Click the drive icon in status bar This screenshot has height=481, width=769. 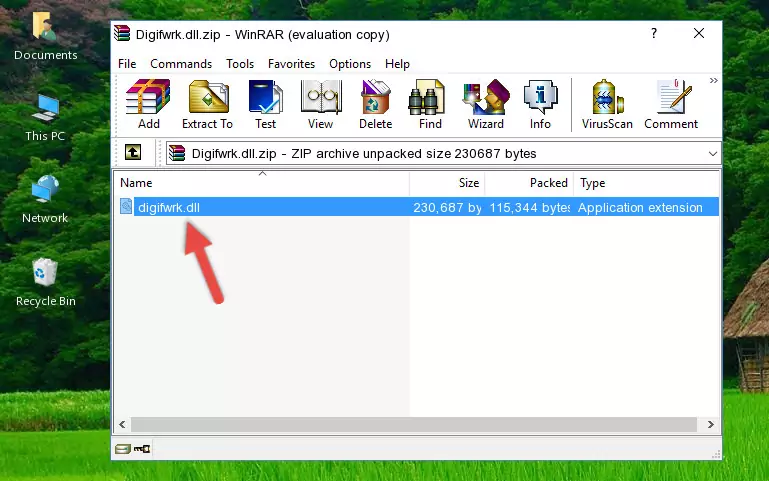123,449
